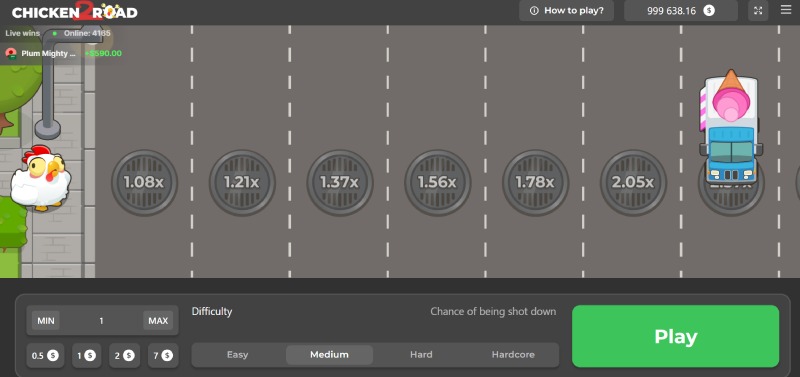Click the ice cream truck
This screenshot has height=377, width=800.
click(x=731, y=128)
